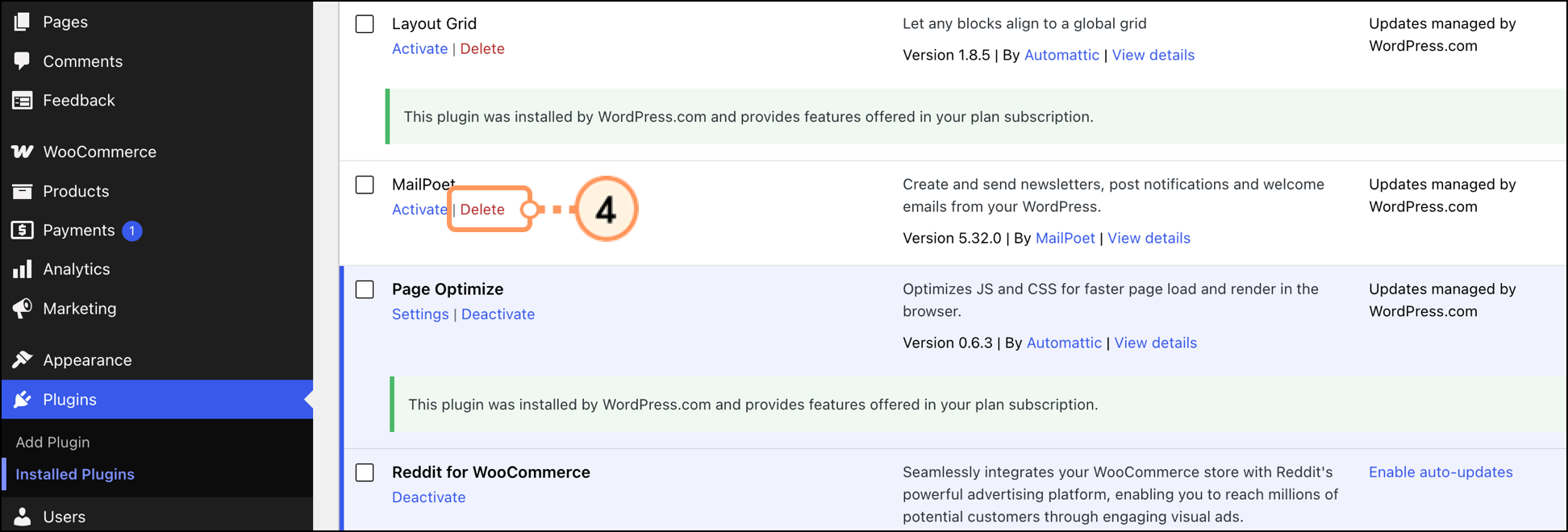The height and width of the screenshot is (532, 1568).
Task: Activate the Layout Grid plugin
Action: [419, 49]
